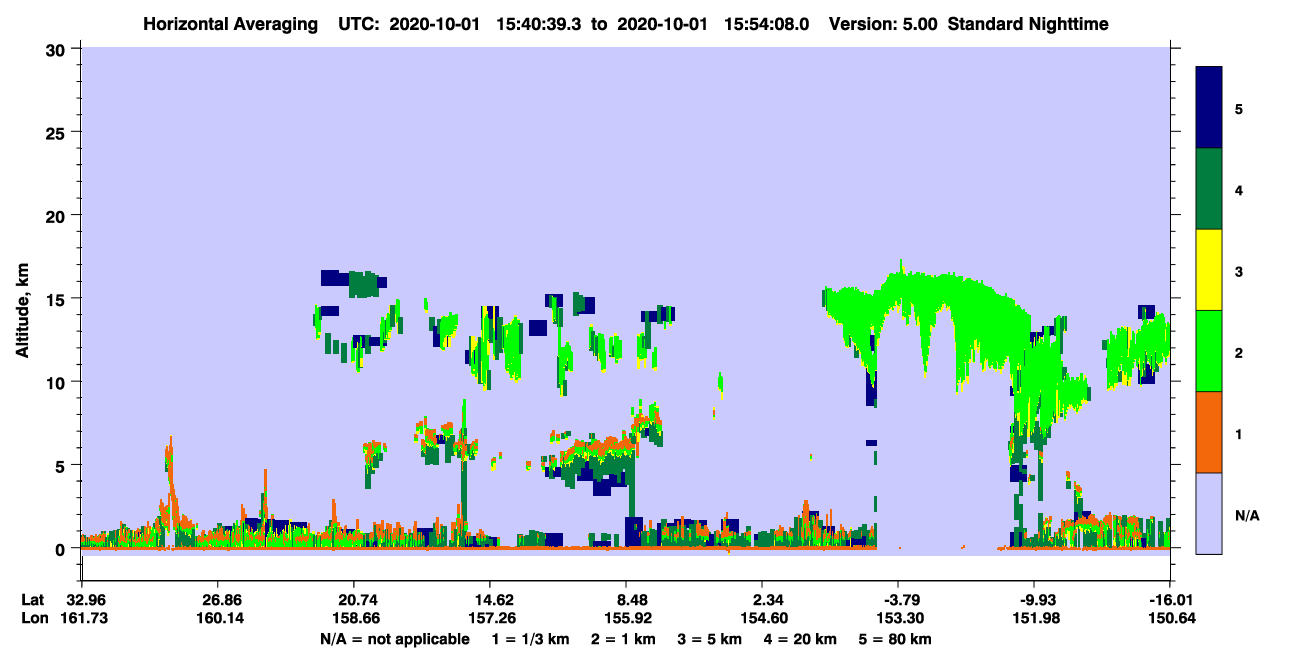Click the colorbar label '1'

pos(1239,432)
